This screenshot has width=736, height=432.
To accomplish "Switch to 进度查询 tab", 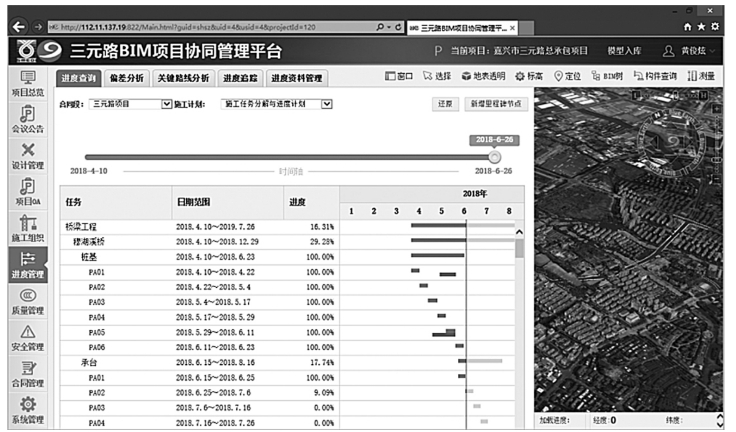I will (78, 78).
